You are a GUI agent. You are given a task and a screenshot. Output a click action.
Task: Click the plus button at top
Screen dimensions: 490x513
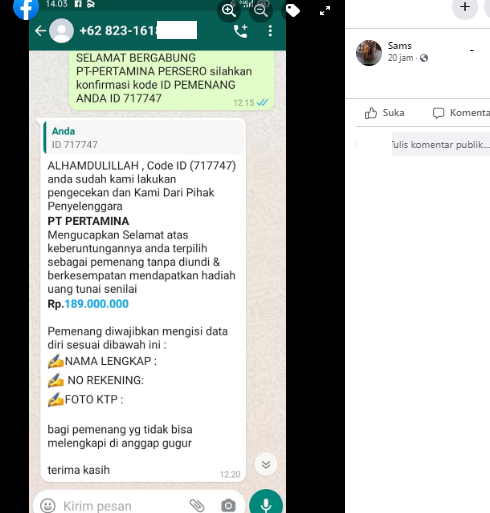coord(465,7)
